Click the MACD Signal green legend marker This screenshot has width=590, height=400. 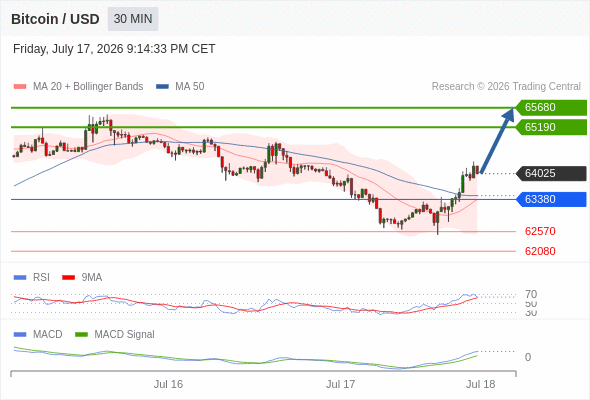(81, 335)
